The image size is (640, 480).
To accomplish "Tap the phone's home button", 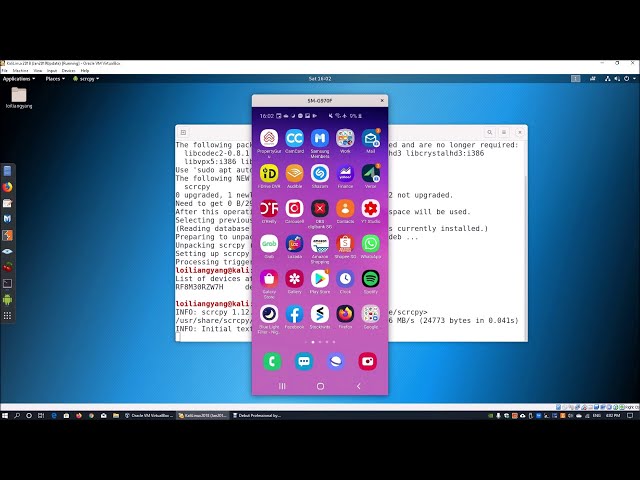I will (x=320, y=386).
